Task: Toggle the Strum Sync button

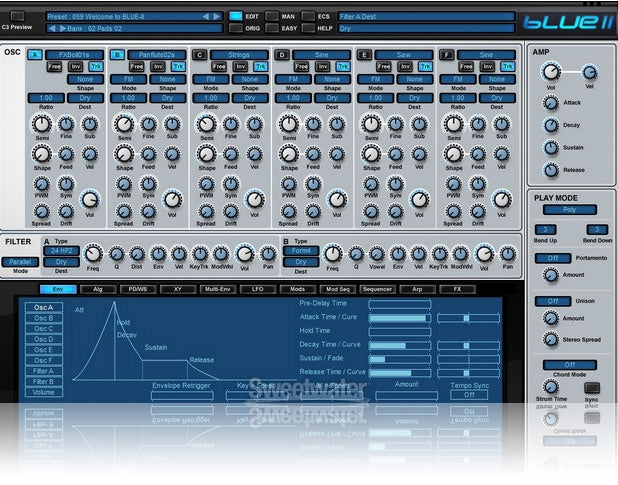Action: pyautogui.click(x=592, y=388)
